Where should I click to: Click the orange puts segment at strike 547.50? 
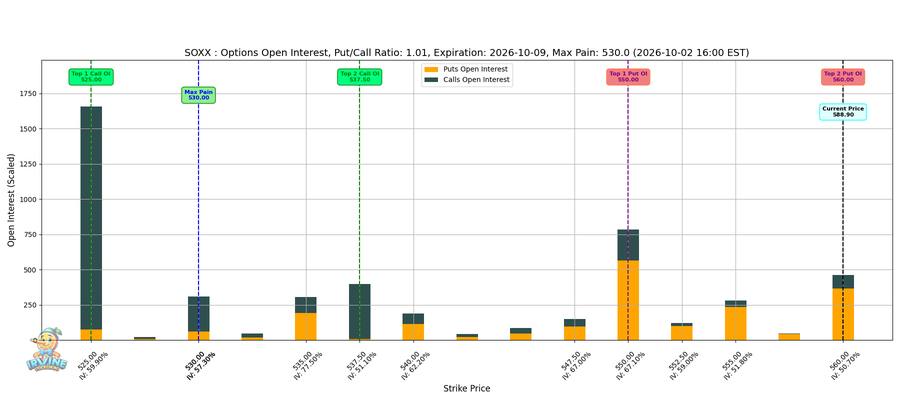[x=575, y=333]
